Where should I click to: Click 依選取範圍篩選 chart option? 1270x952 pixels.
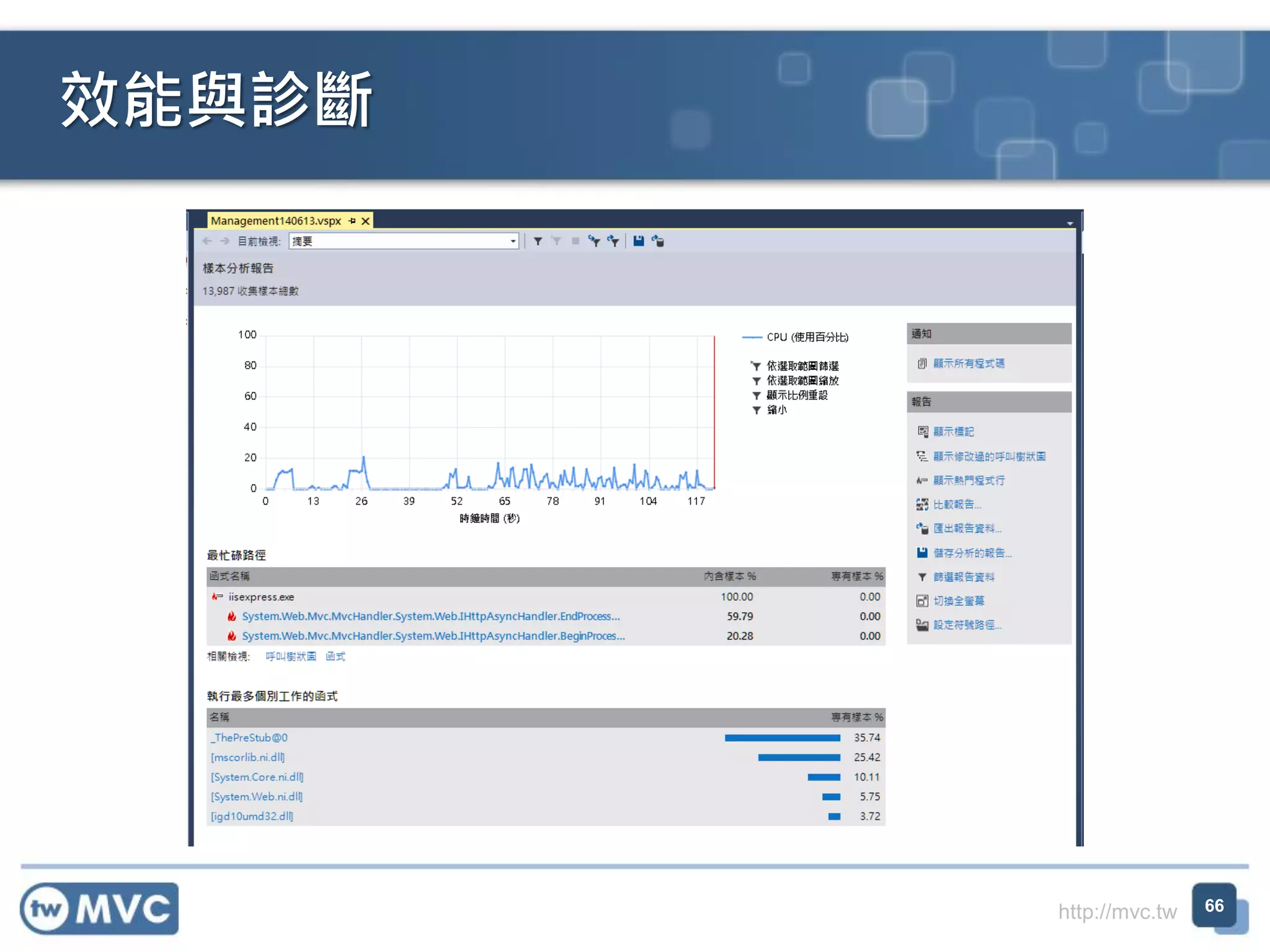802,366
